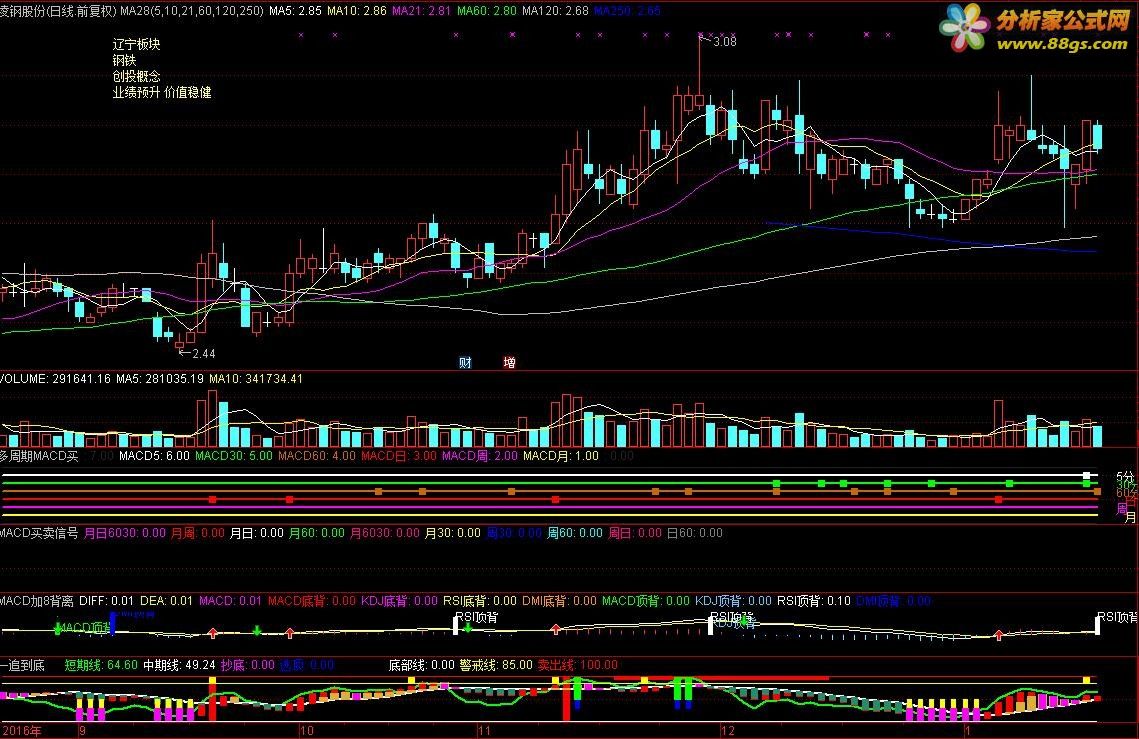
Task: Jump to month 12 on time axis
Action: tap(728, 730)
